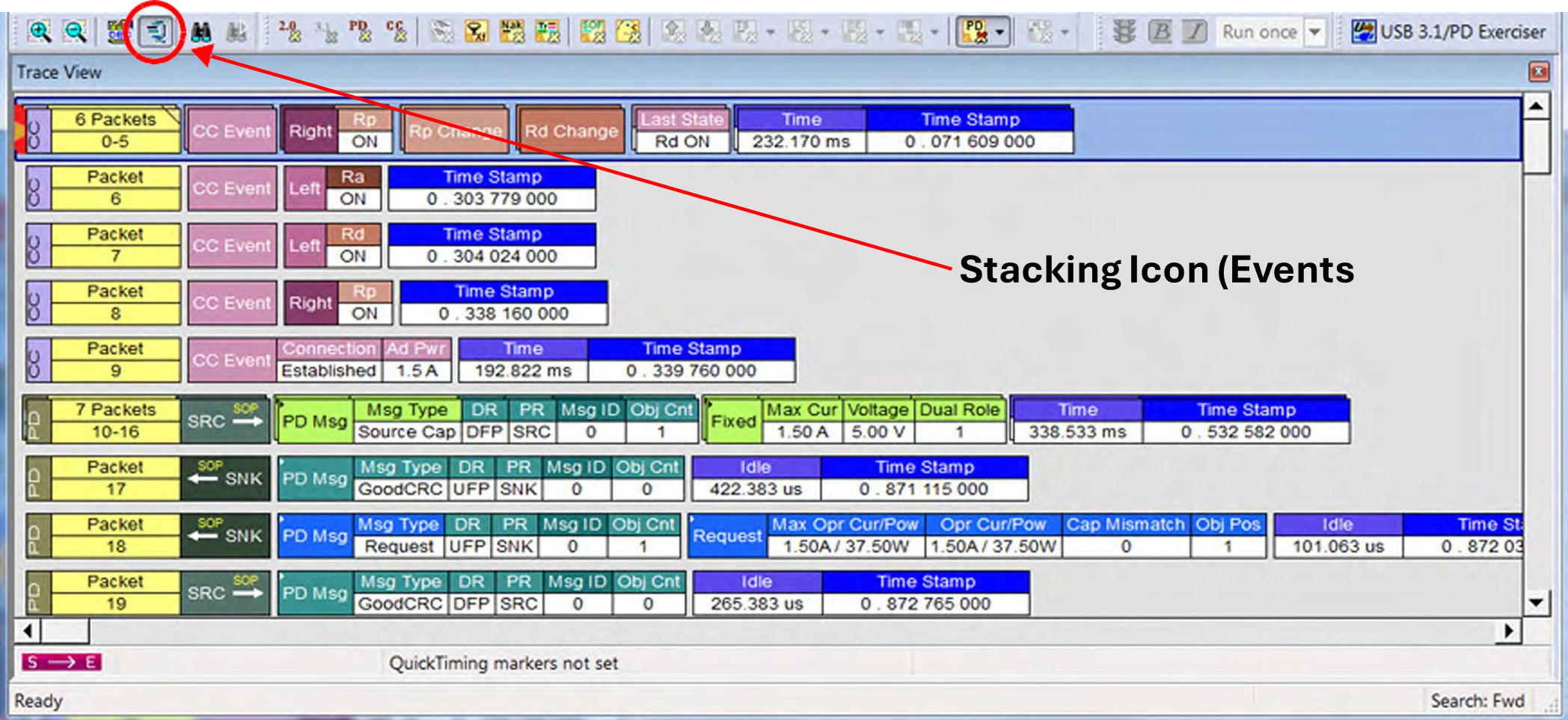Open the Run once dropdown
Viewport: 1568px width, 720px height.
click(1314, 32)
